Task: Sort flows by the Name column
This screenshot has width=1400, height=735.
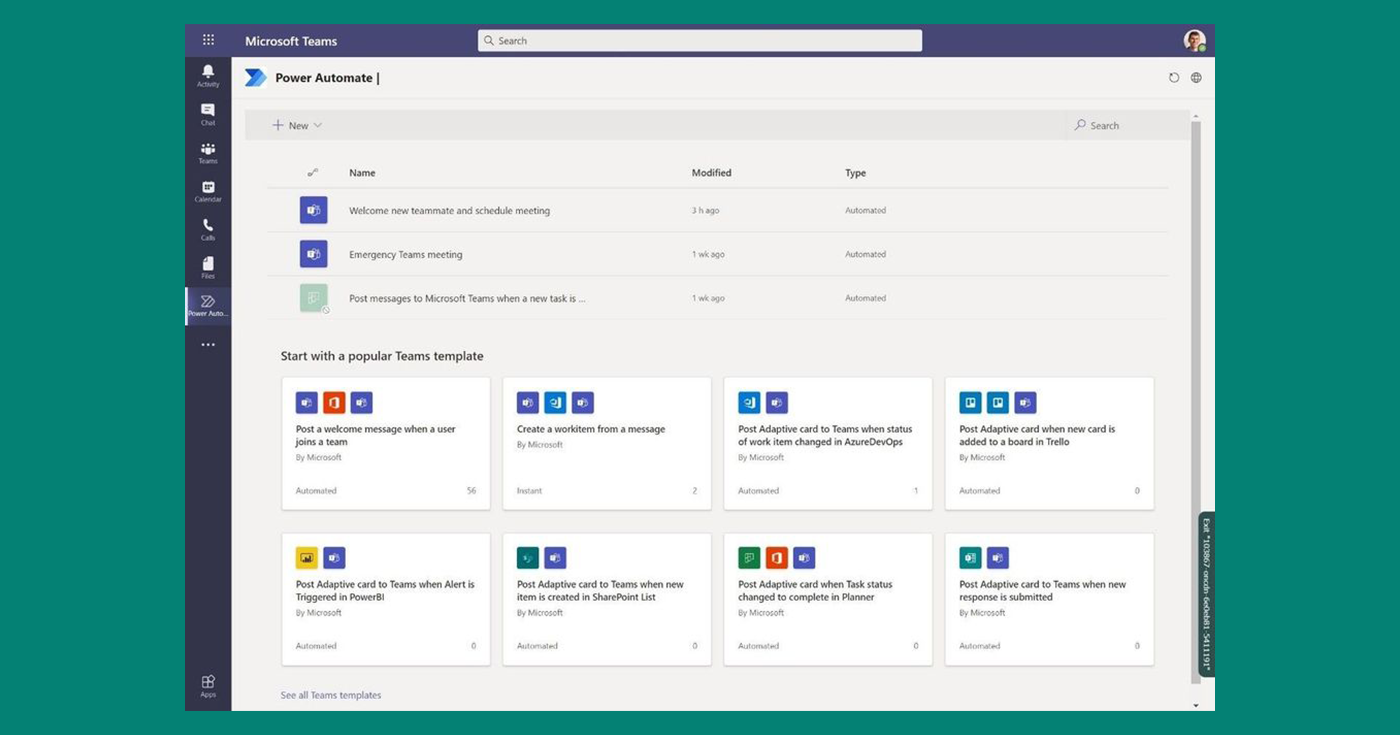Action: tap(362, 173)
